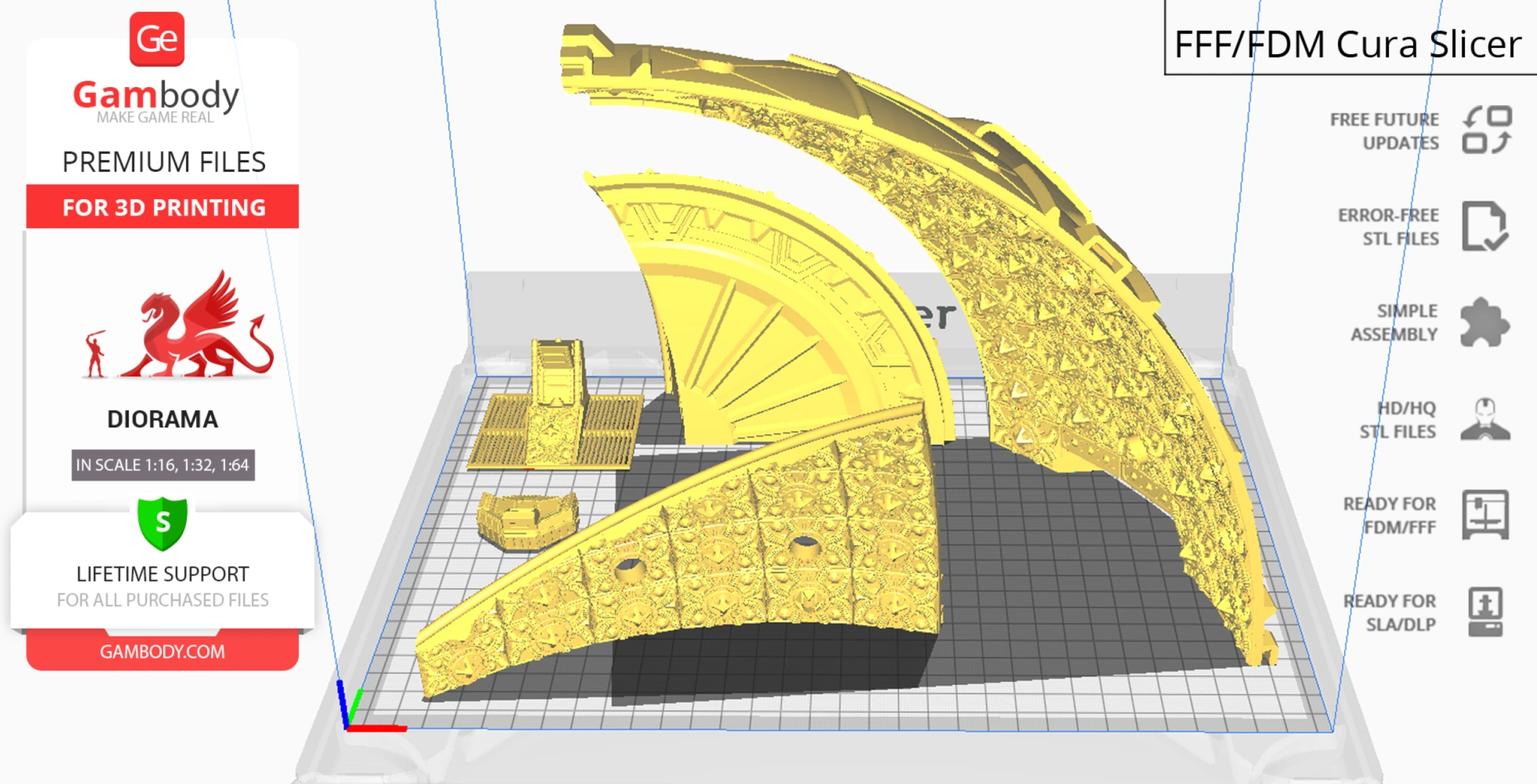
Task: Select the small hexagonal base part
Action: point(527,517)
